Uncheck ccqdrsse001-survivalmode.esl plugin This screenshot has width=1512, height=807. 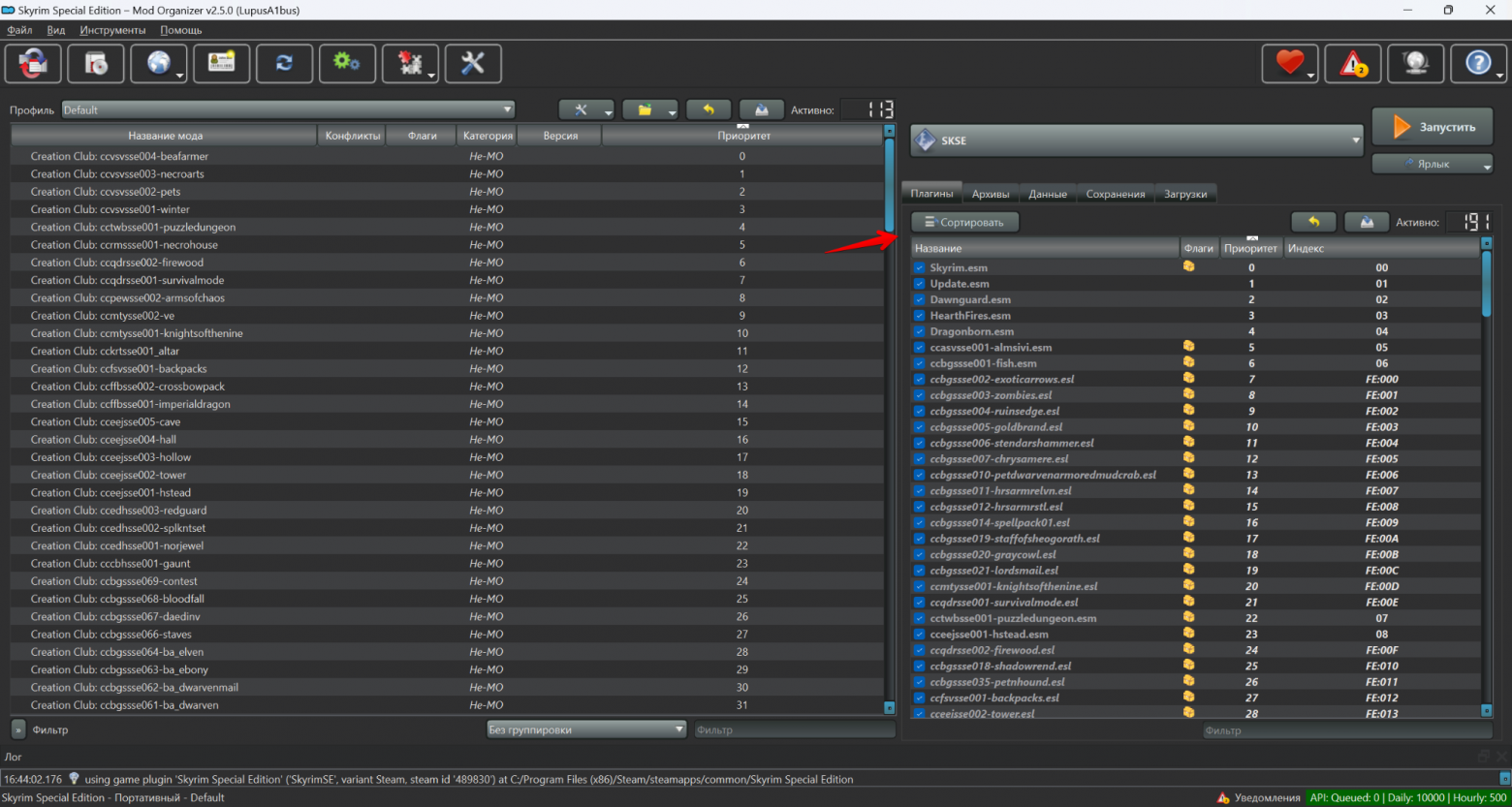919,603
